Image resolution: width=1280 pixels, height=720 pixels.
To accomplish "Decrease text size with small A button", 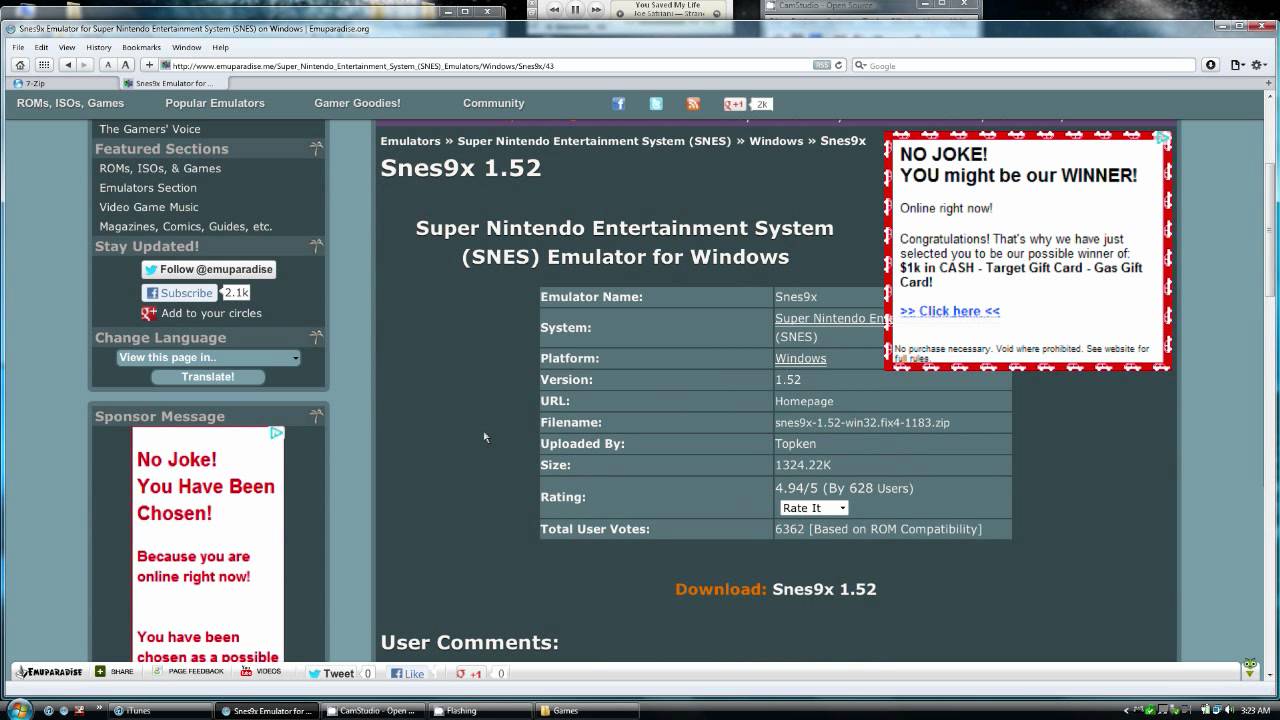I will click(109, 65).
